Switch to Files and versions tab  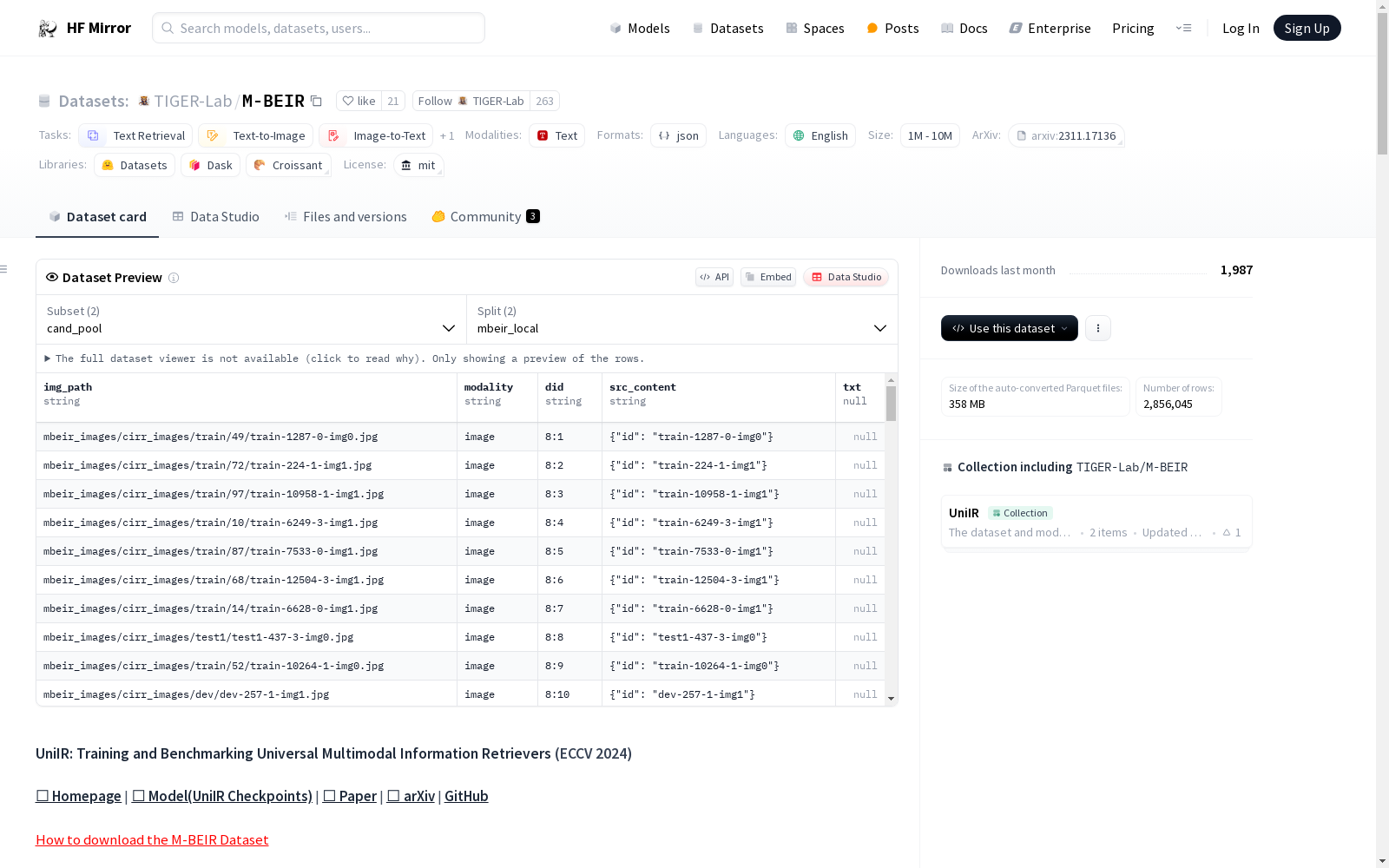pos(346,217)
